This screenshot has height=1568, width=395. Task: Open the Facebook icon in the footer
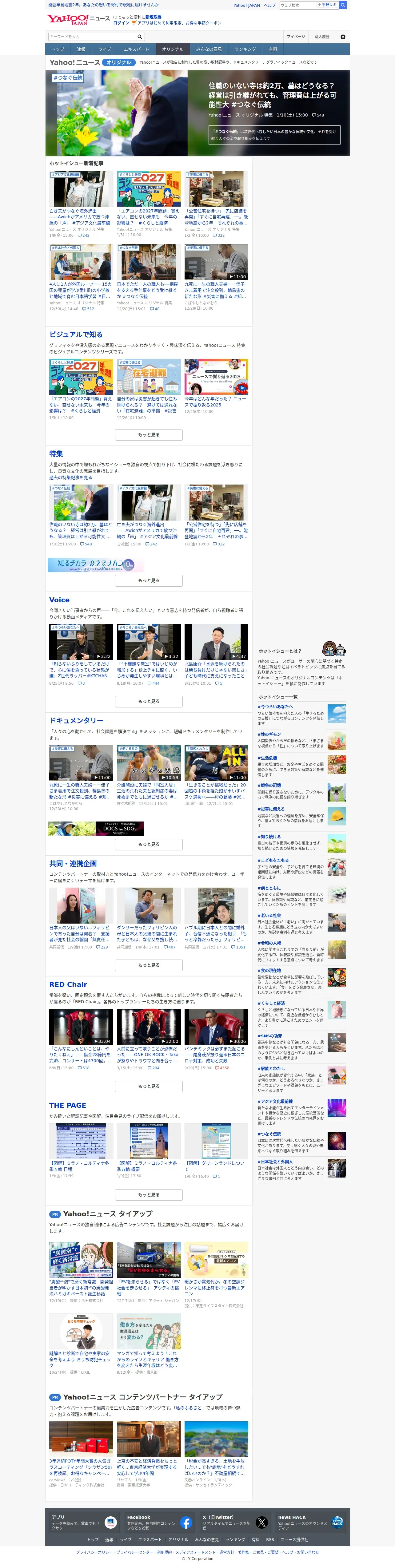pos(186,1522)
